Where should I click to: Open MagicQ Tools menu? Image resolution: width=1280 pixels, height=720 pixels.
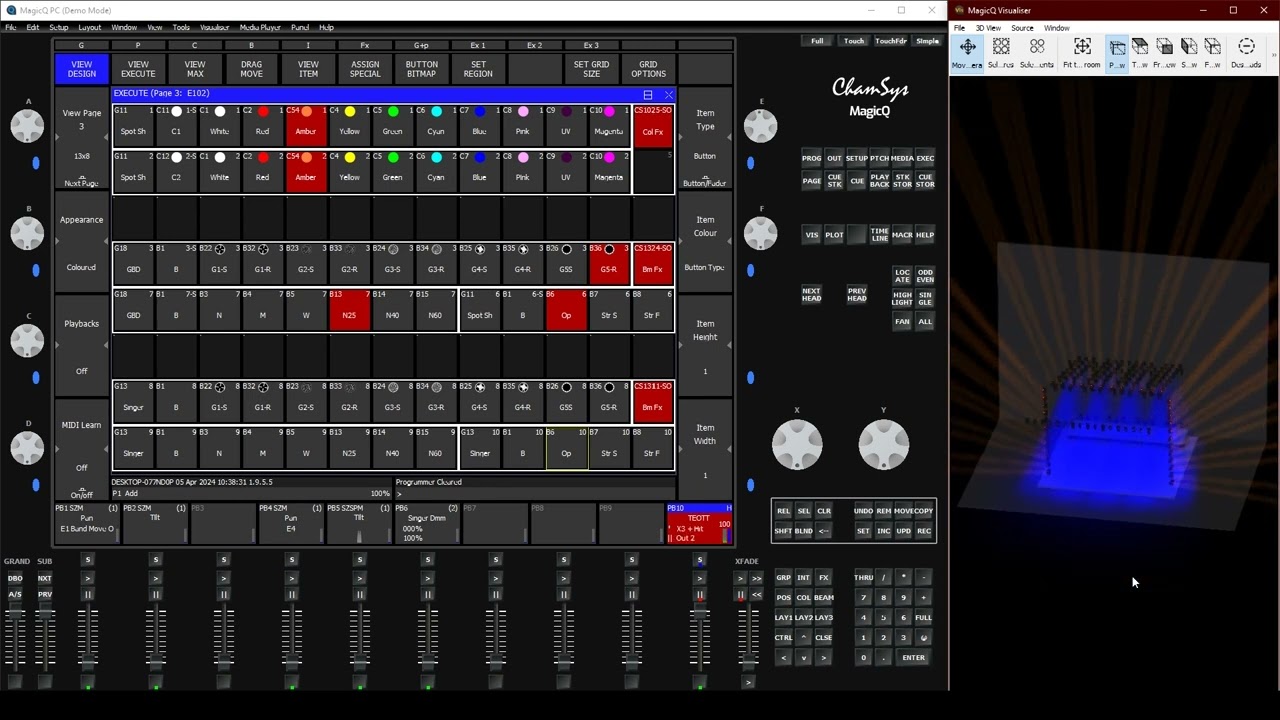(181, 27)
